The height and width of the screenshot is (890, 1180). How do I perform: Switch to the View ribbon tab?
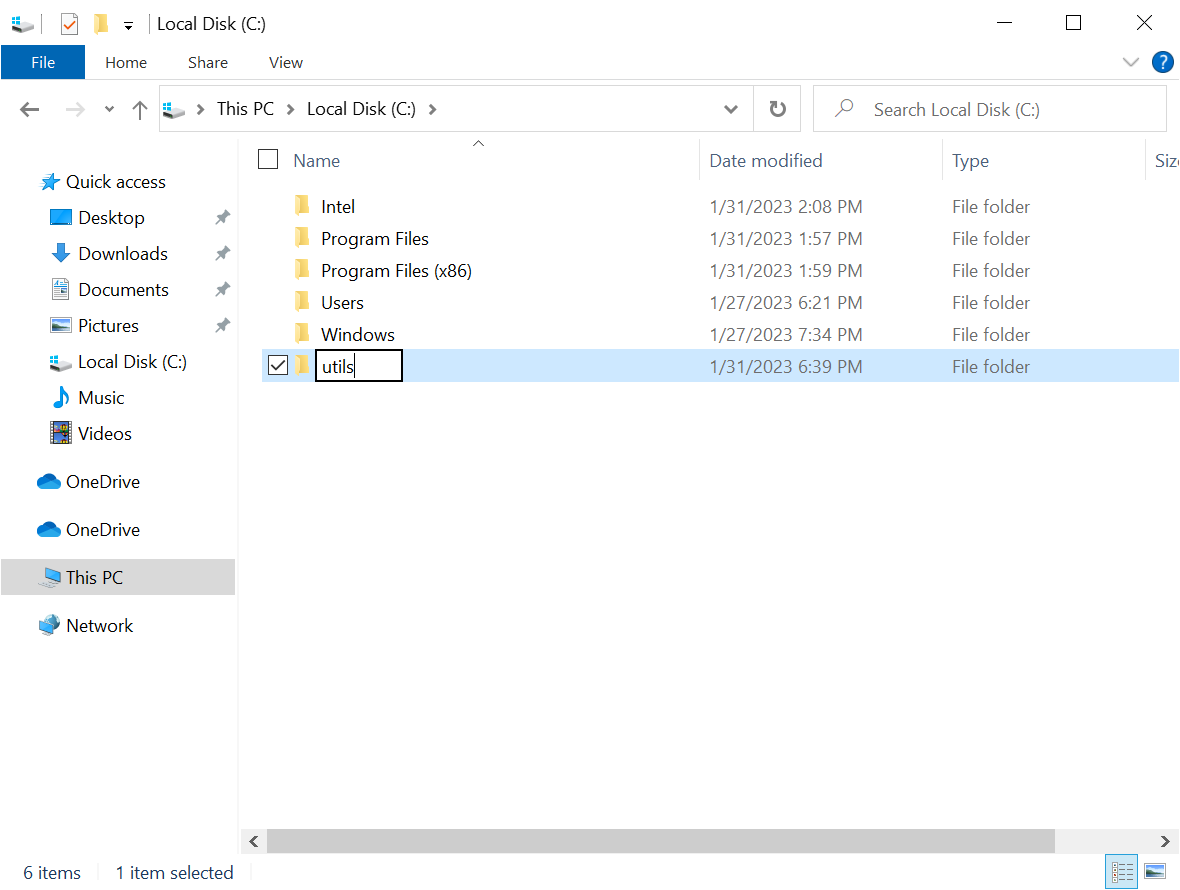point(285,62)
